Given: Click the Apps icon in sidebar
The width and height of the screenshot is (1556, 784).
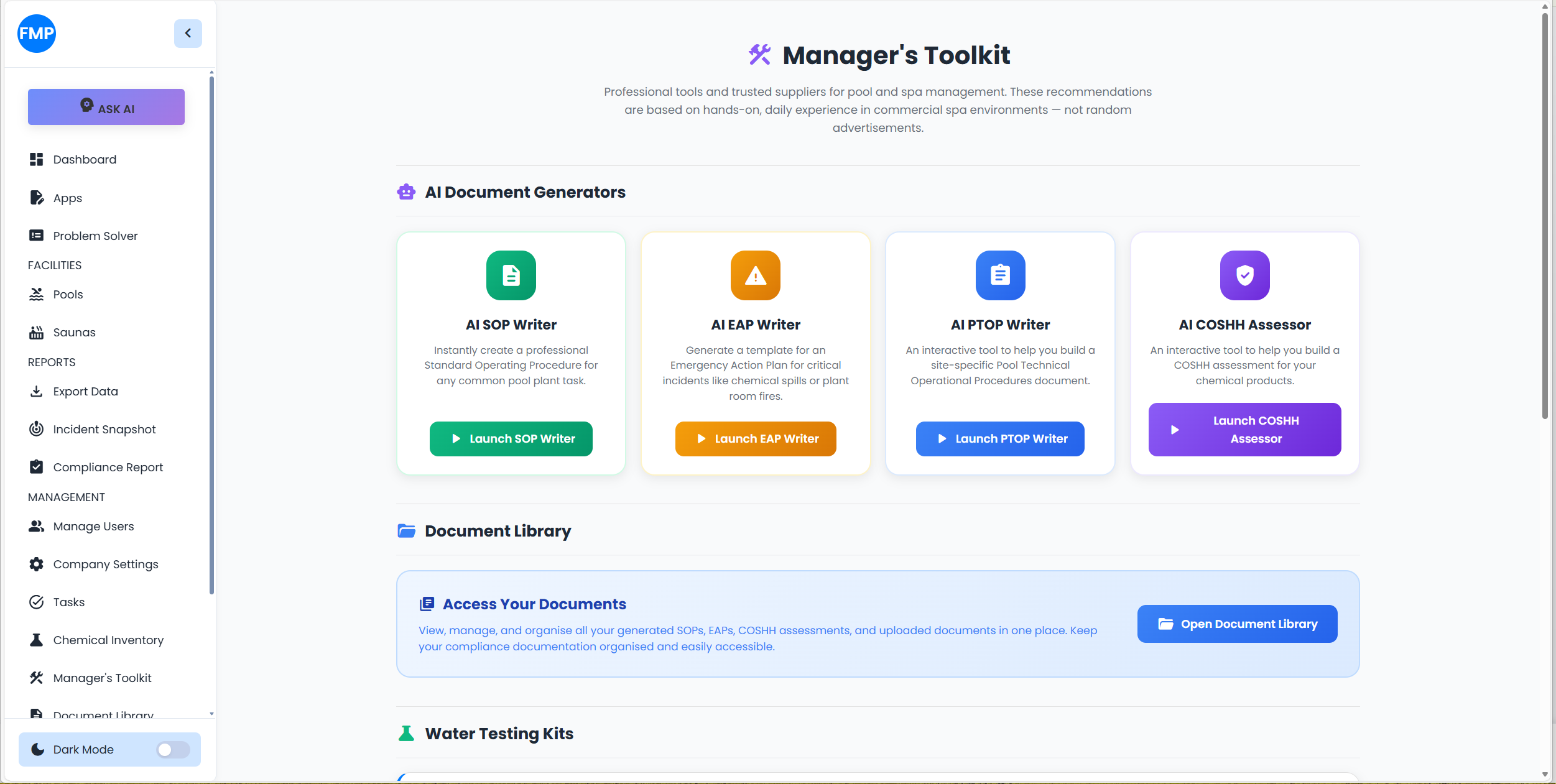Looking at the screenshot, I should point(37,198).
